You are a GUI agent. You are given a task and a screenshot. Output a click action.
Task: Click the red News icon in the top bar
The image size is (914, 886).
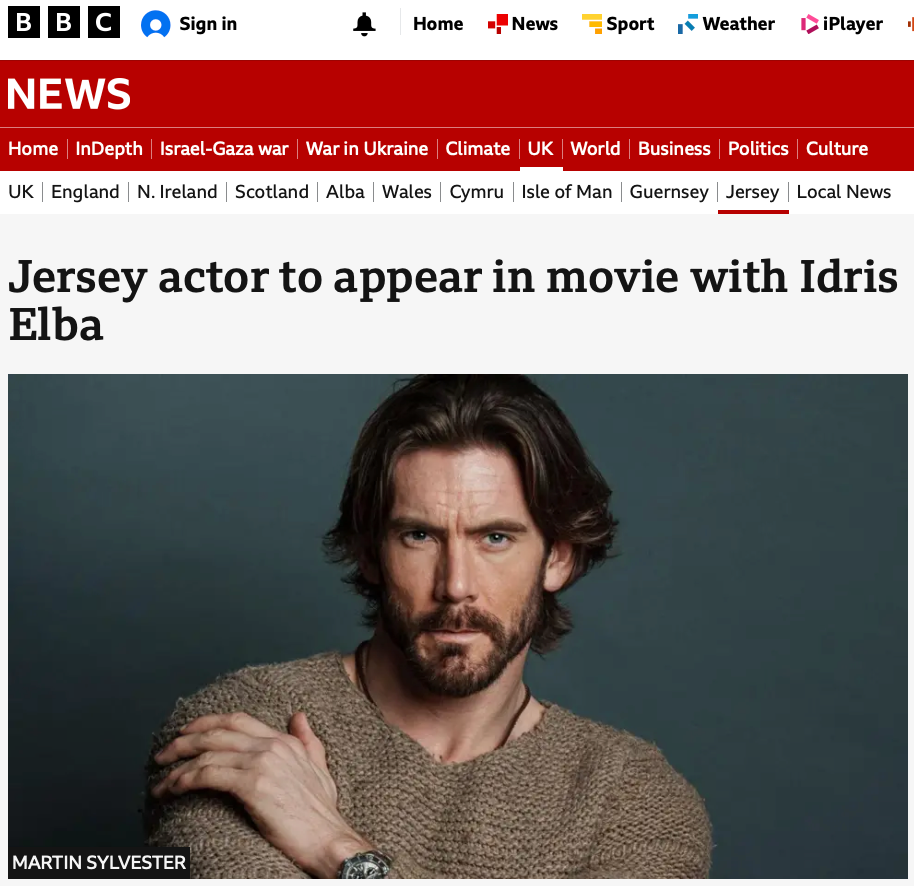pyautogui.click(x=498, y=24)
